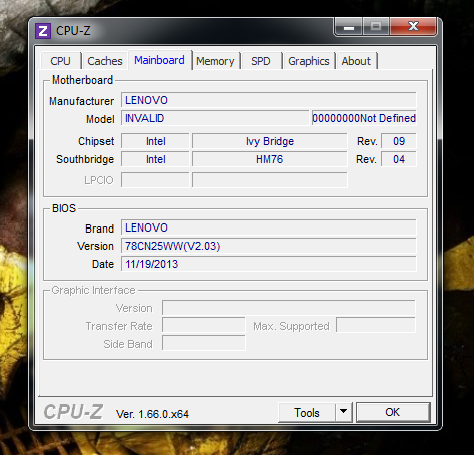Click the empty LPCIO vendor field
Image resolution: width=474 pixels, height=471 pixels.
pos(155,180)
